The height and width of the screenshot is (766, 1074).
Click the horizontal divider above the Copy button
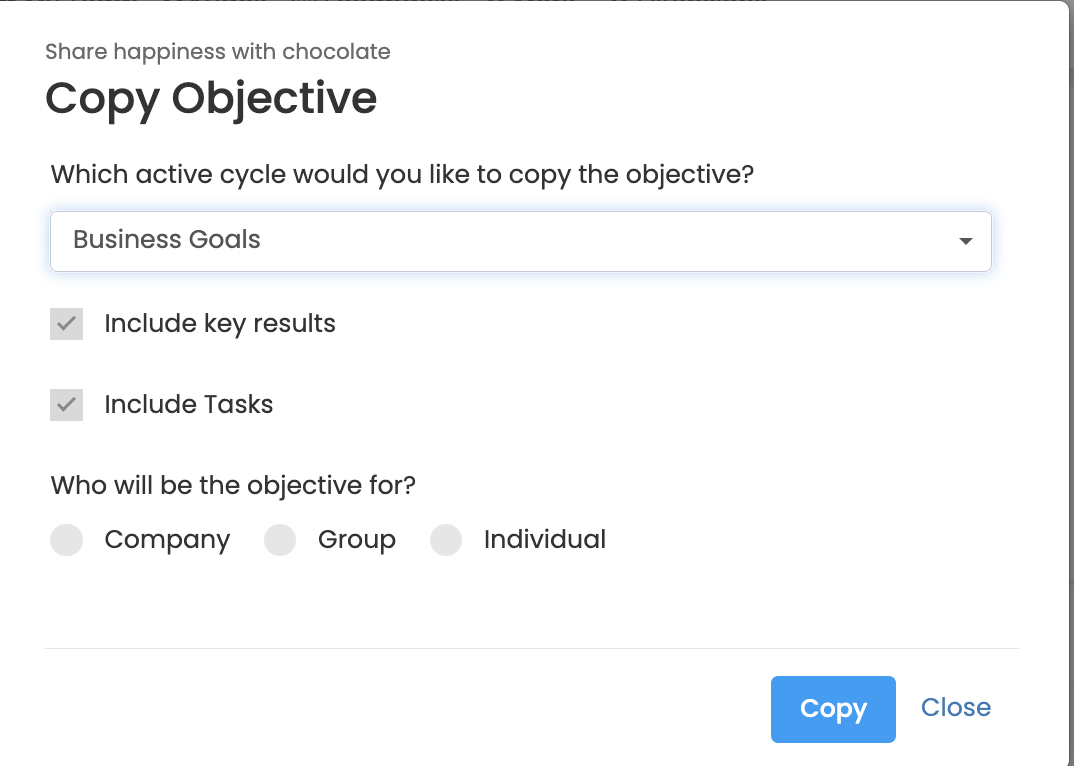[530, 648]
